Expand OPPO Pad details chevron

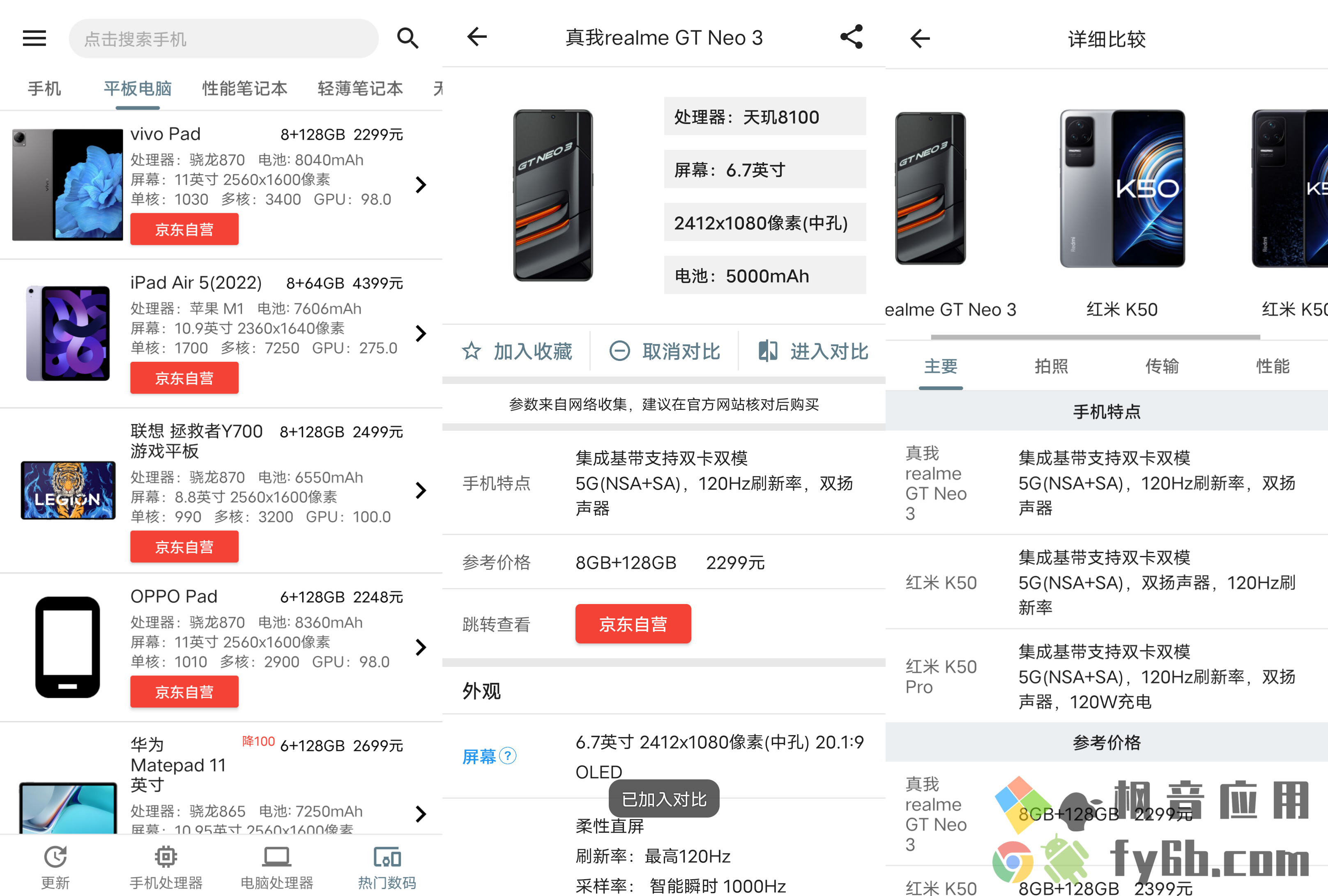click(x=421, y=647)
